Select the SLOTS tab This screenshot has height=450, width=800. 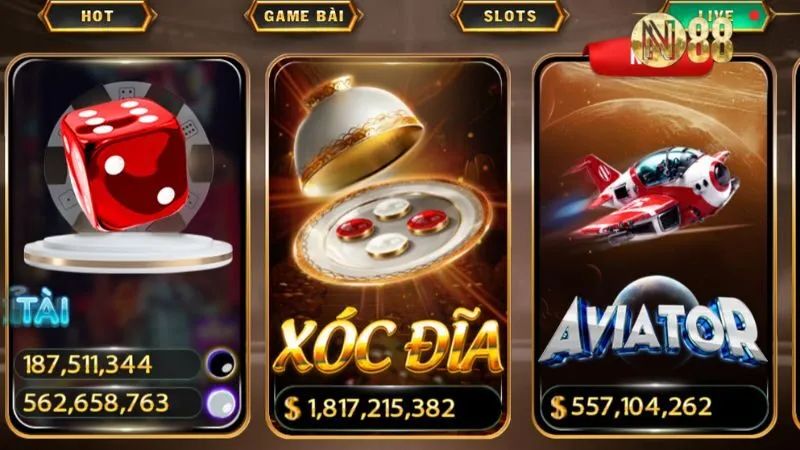tap(510, 16)
